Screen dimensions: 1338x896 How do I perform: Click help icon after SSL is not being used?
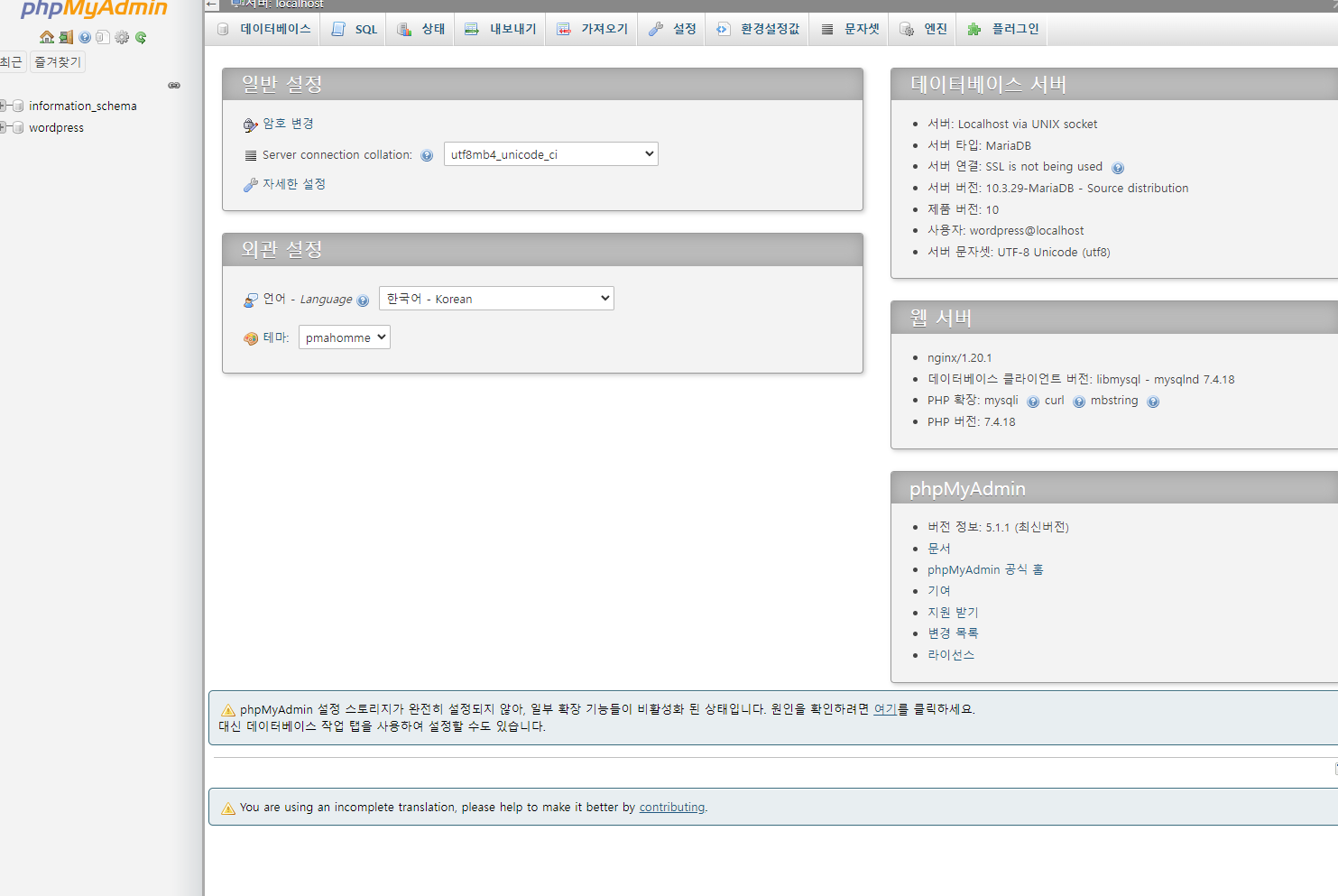click(1118, 168)
